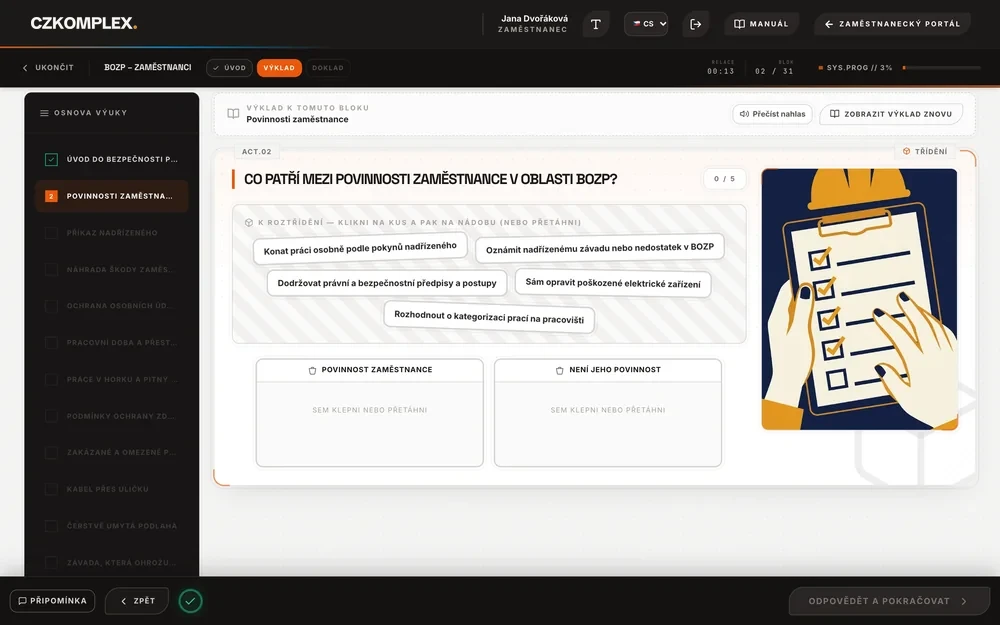Go to Zaměstnanecký portál
This screenshot has width=1000, height=625.
[x=892, y=24]
